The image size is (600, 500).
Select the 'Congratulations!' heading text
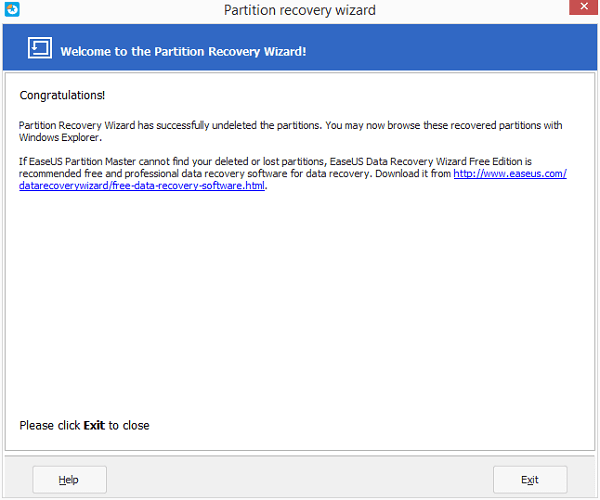[62, 95]
